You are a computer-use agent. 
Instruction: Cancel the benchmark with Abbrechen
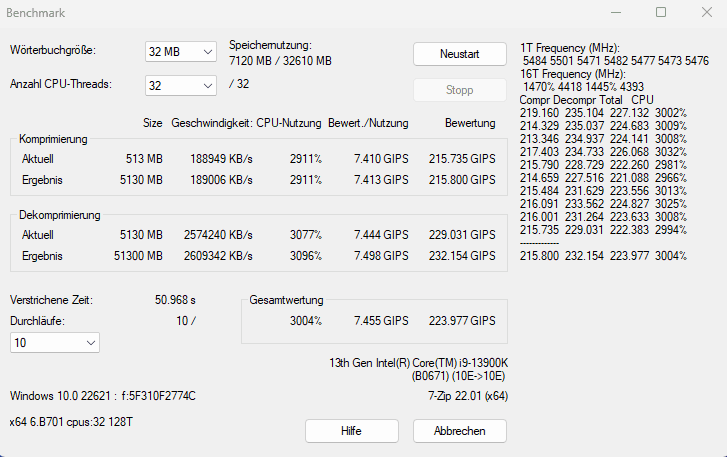(x=459, y=431)
